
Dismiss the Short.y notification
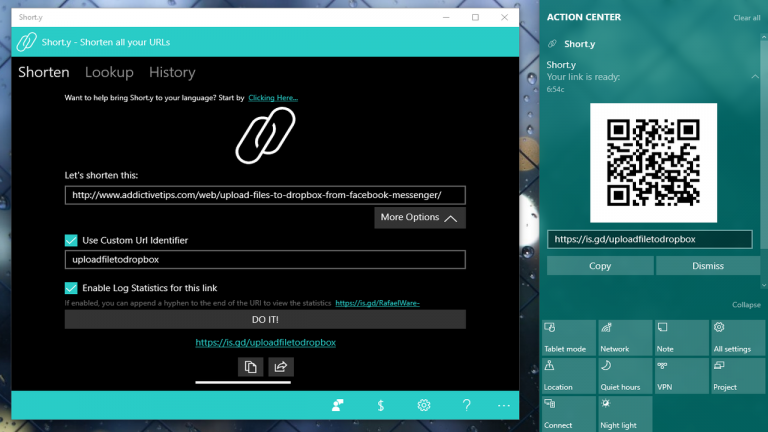pyautogui.click(x=708, y=265)
